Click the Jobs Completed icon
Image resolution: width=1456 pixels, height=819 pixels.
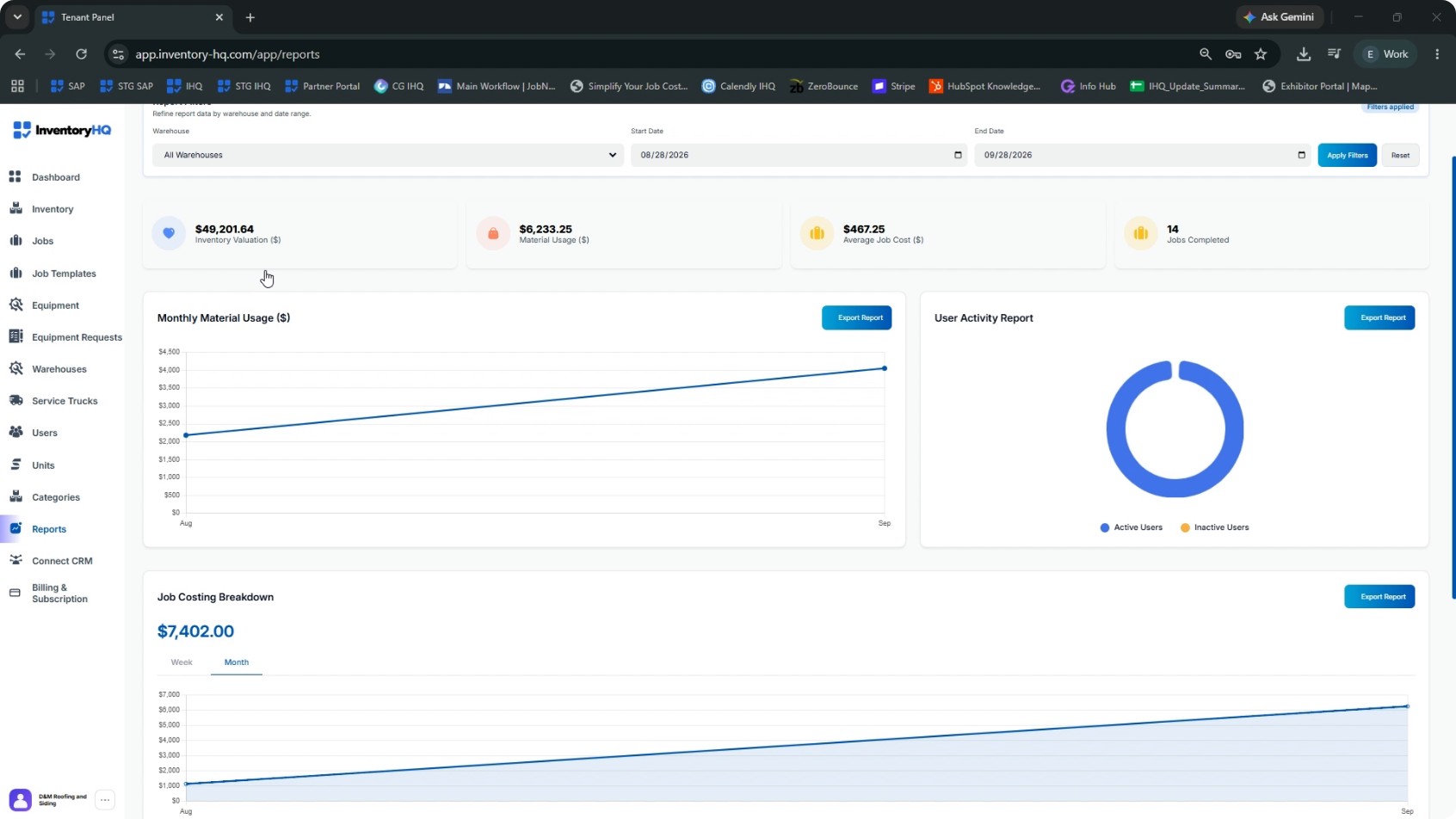1140,233
